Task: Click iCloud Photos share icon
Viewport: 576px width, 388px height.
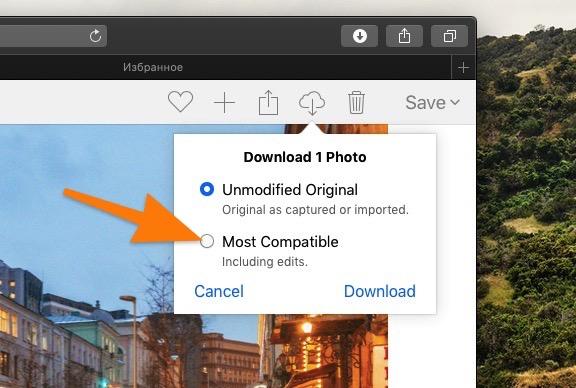Action: [269, 103]
